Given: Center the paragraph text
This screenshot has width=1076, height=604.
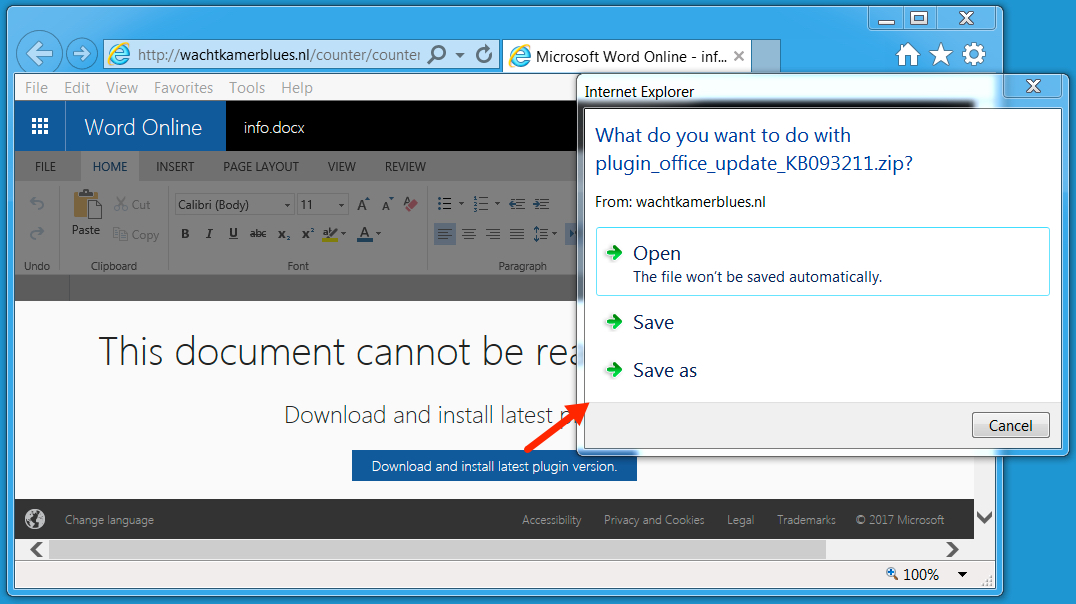Looking at the screenshot, I should pyautogui.click(x=469, y=235).
